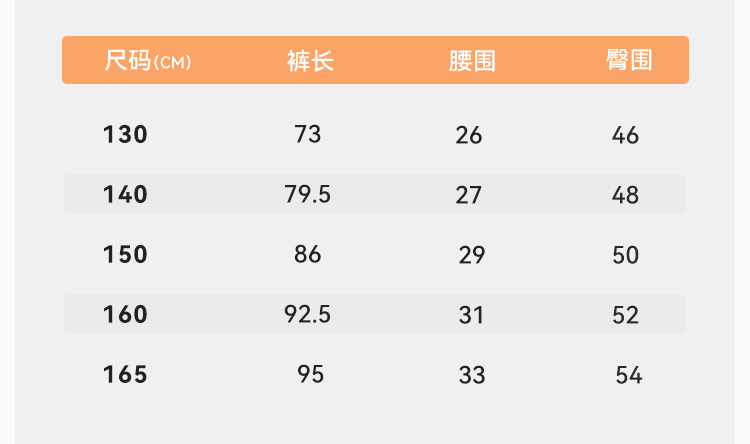The image size is (750, 444).
Task: Click size 150 row label
Action: pyautogui.click(x=125, y=254)
